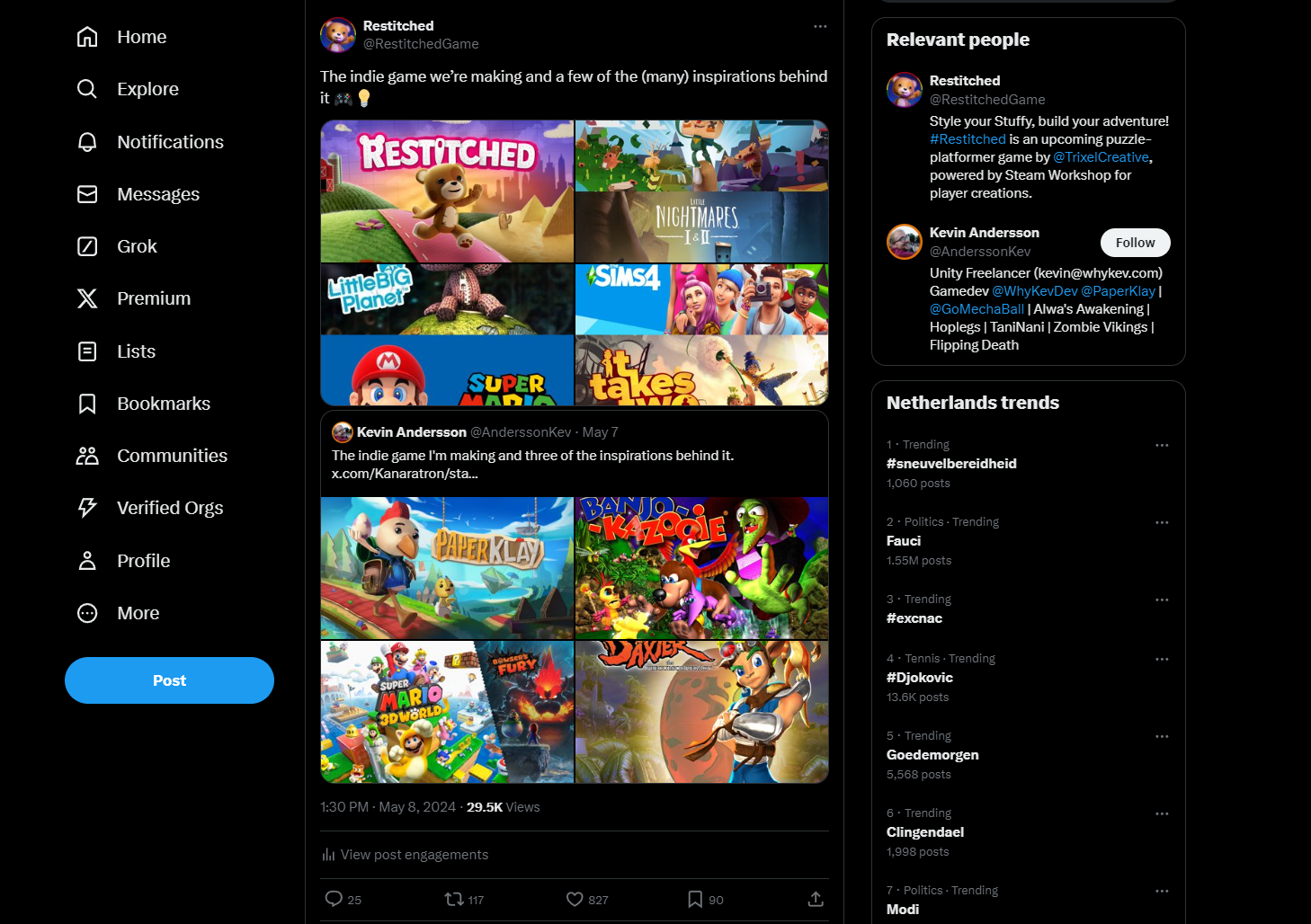Click View post engagements link
Image resolution: width=1311 pixels, height=924 pixels.
[x=415, y=855]
